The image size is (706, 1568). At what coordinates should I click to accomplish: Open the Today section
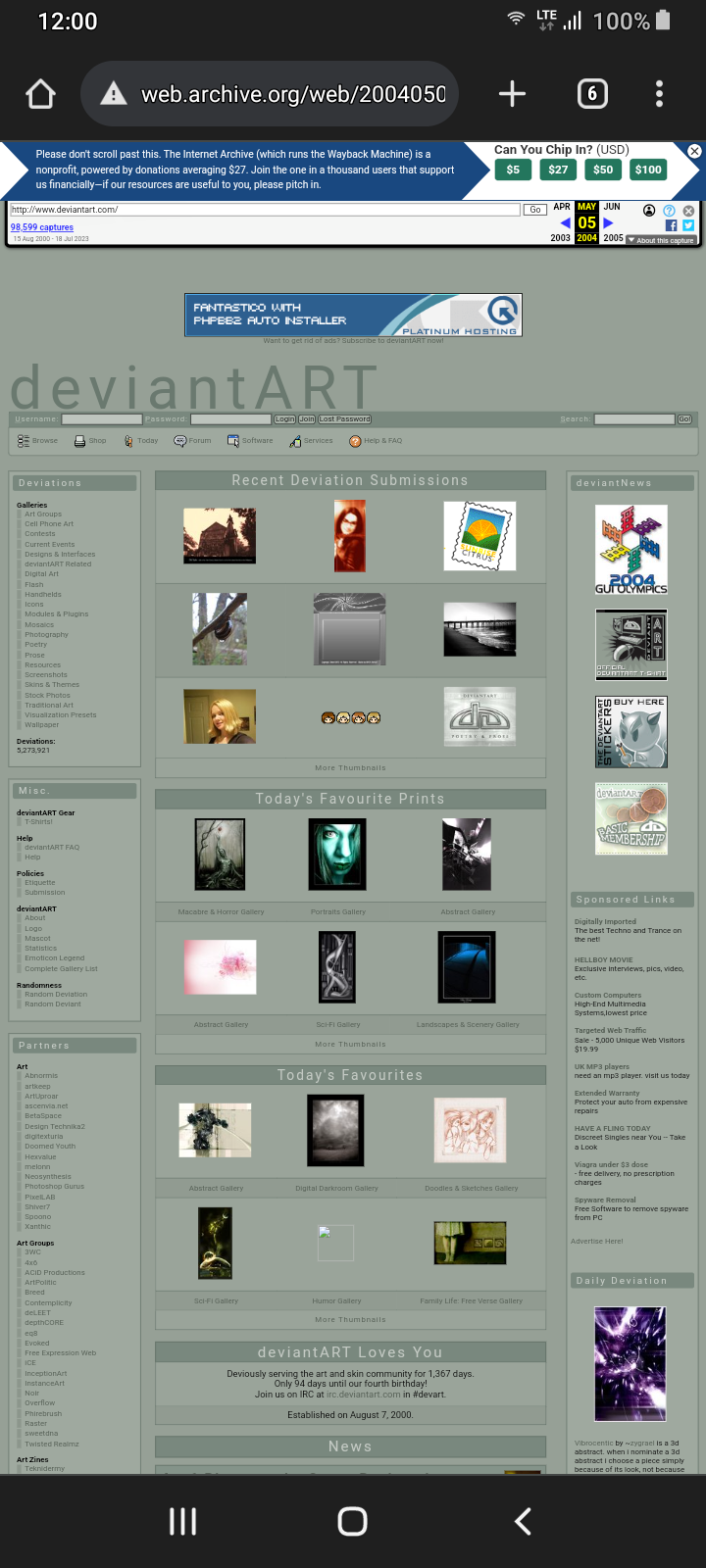coord(141,441)
